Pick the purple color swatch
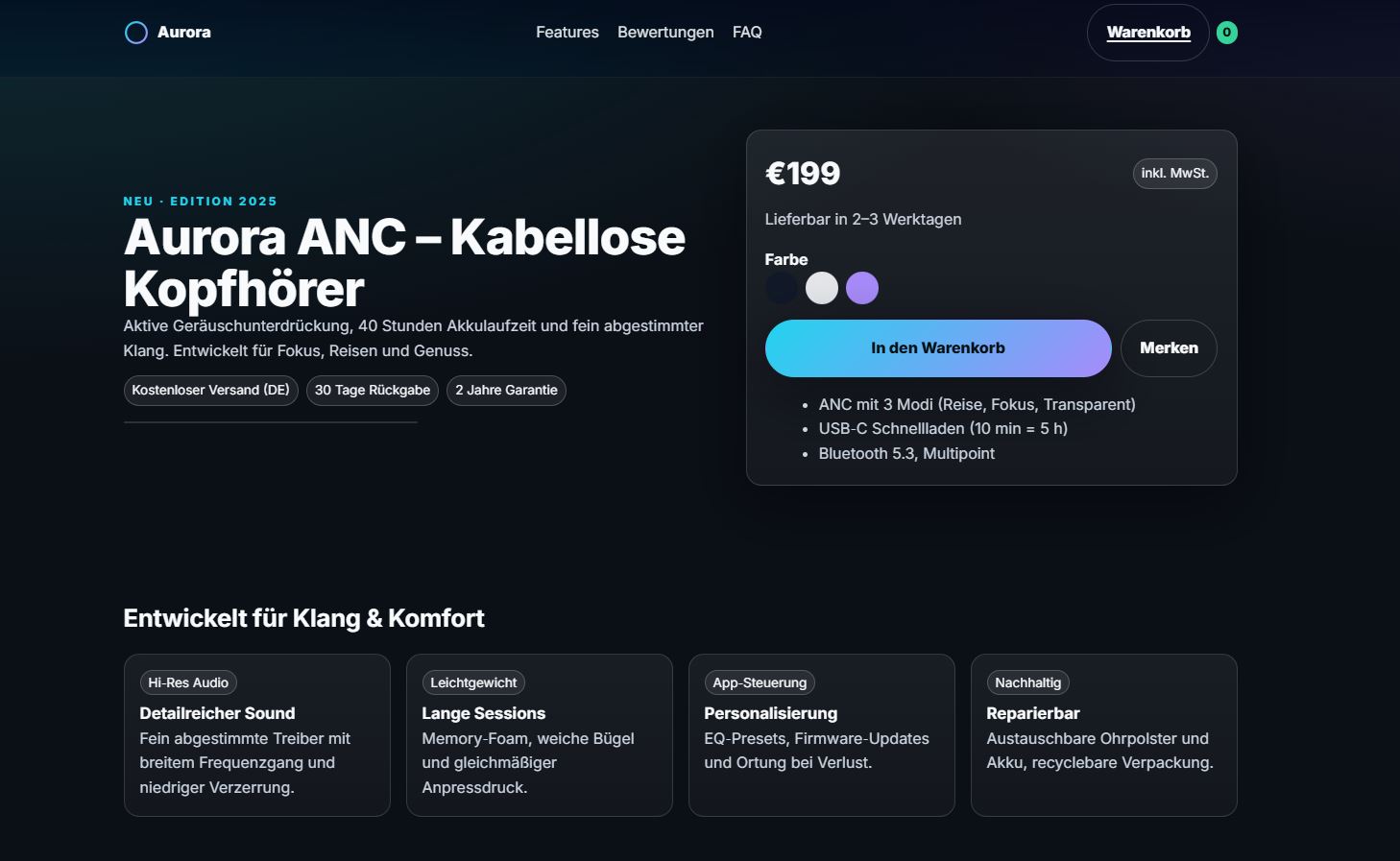 (x=862, y=288)
